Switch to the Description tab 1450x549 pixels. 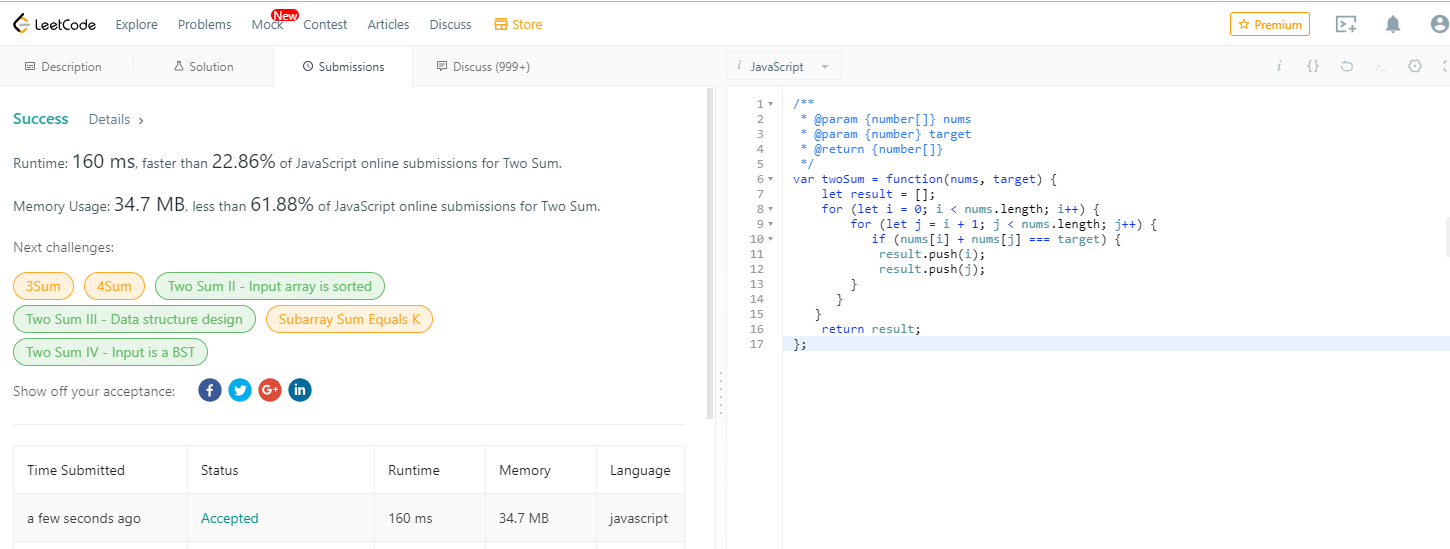pyautogui.click(x=63, y=66)
